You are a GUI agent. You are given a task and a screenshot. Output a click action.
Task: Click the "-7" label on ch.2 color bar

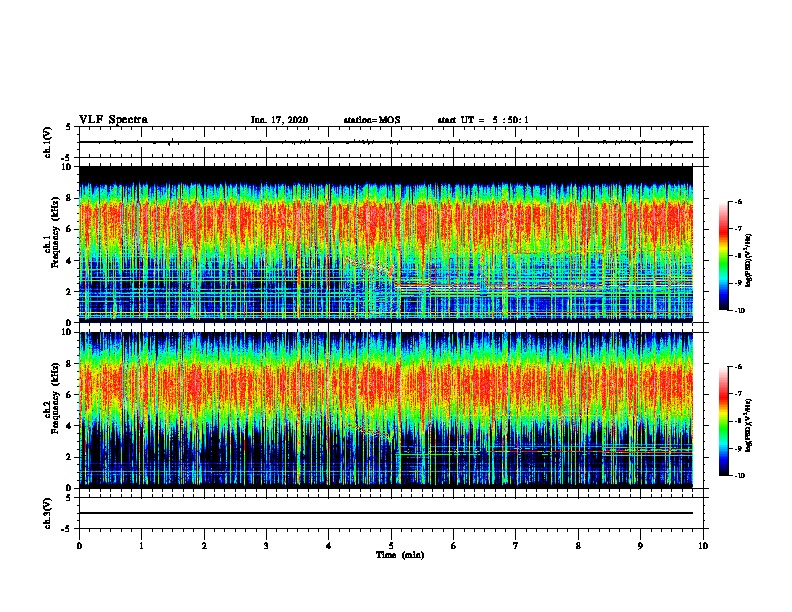click(738, 394)
